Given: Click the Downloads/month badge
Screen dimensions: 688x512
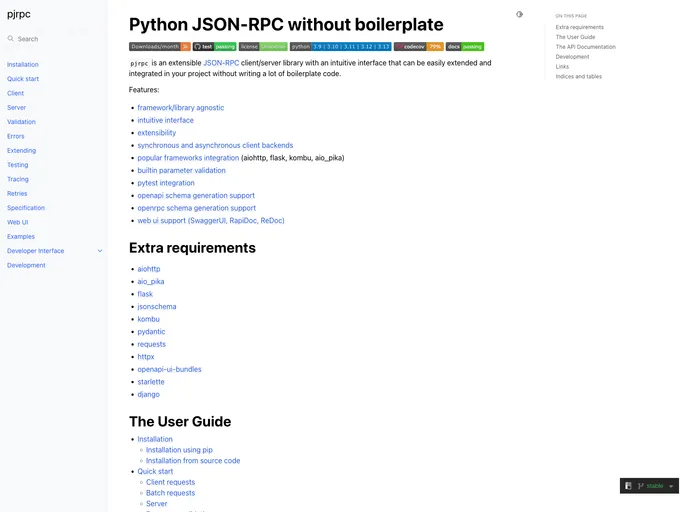Looking at the screenshot, I should (160, 47).
